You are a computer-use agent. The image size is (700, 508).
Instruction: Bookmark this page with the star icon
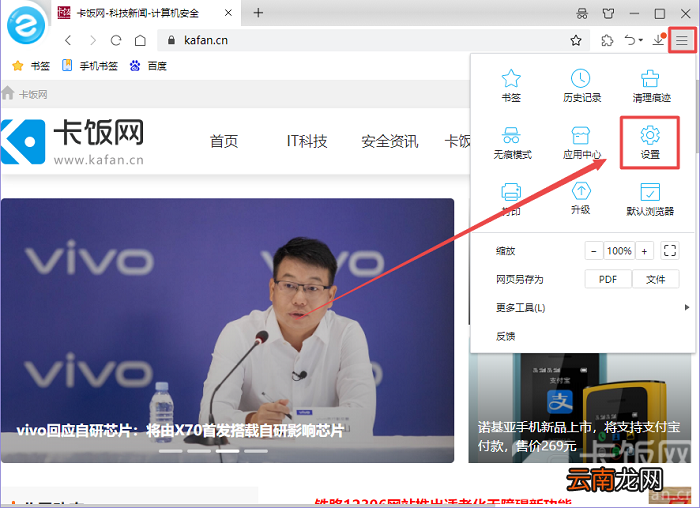[x=576, y=41]
